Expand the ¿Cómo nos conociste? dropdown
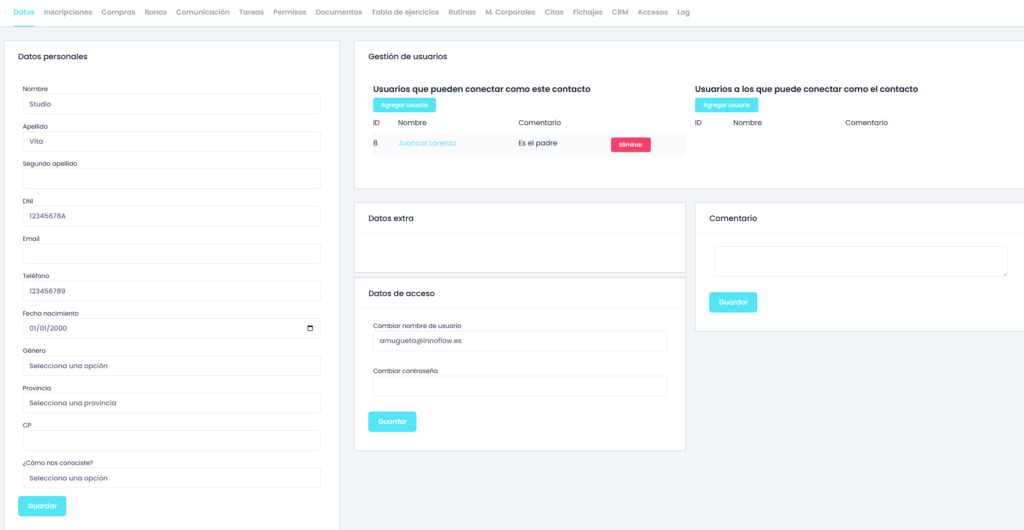The height and width of the screenshot is (530, 1024). click(x=170, y=478)
